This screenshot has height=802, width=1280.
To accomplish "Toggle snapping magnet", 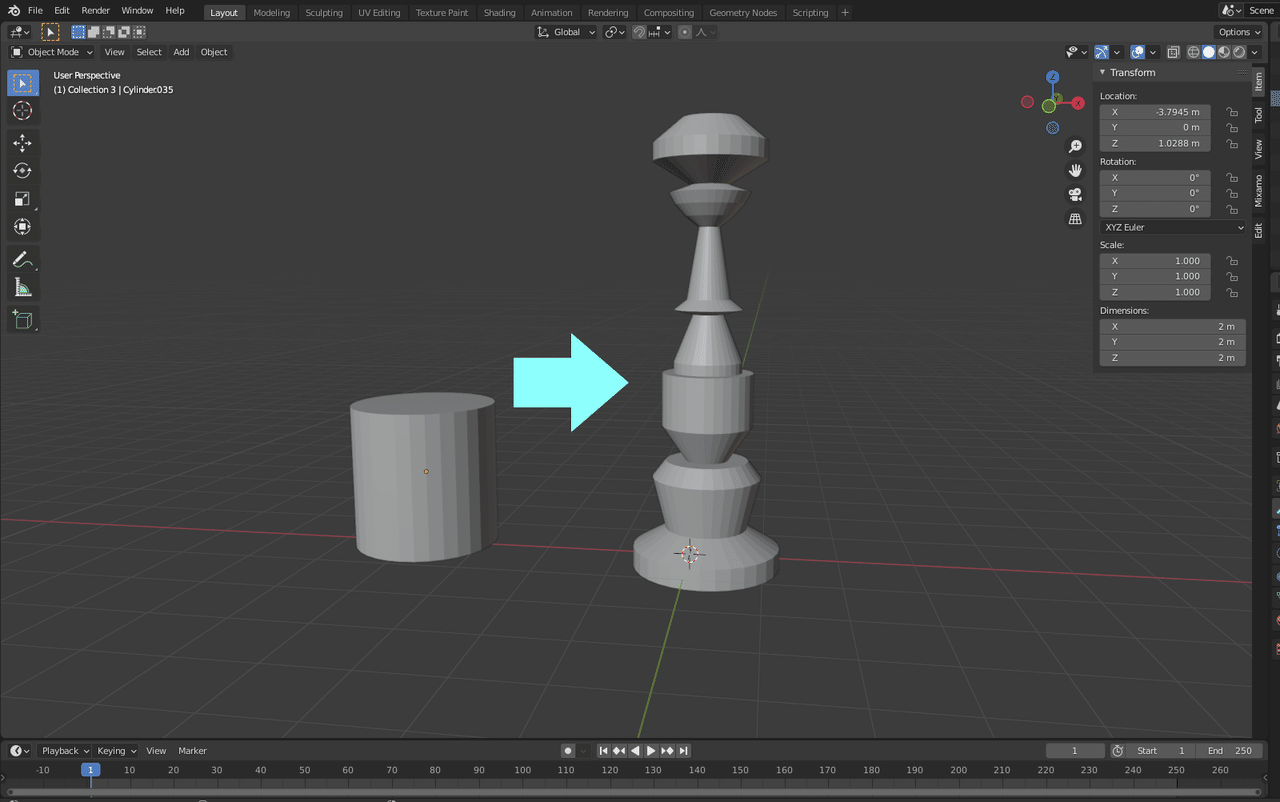I will pyautogui.click(x=639, y=32).
